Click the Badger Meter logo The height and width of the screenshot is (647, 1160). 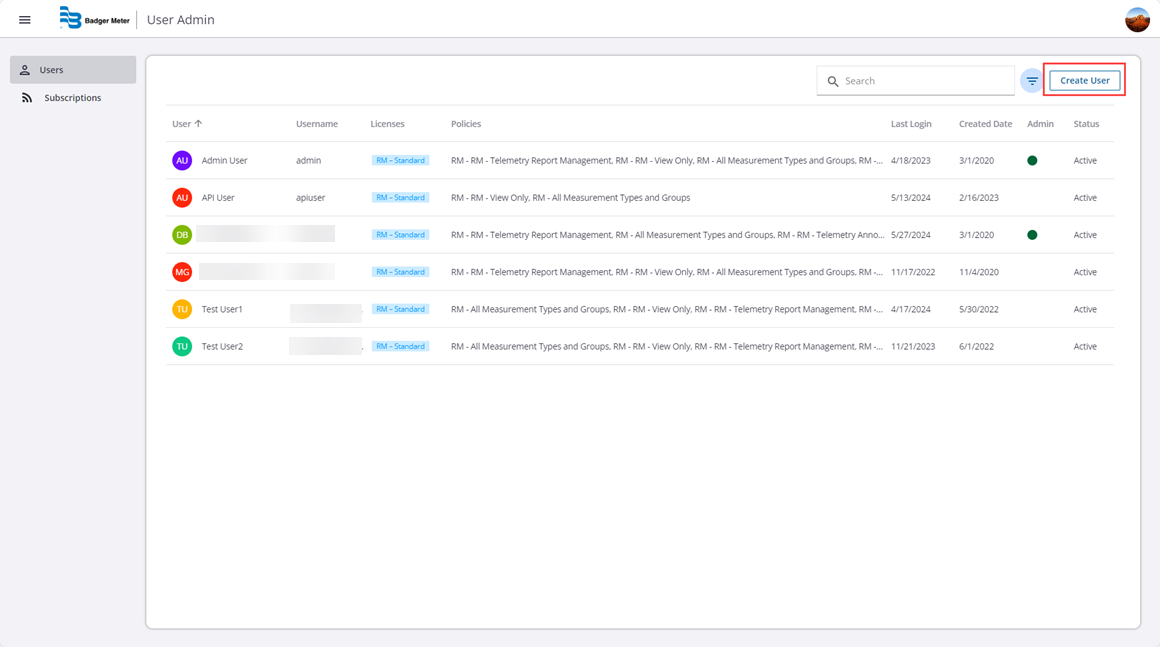[x=94, y=19]
